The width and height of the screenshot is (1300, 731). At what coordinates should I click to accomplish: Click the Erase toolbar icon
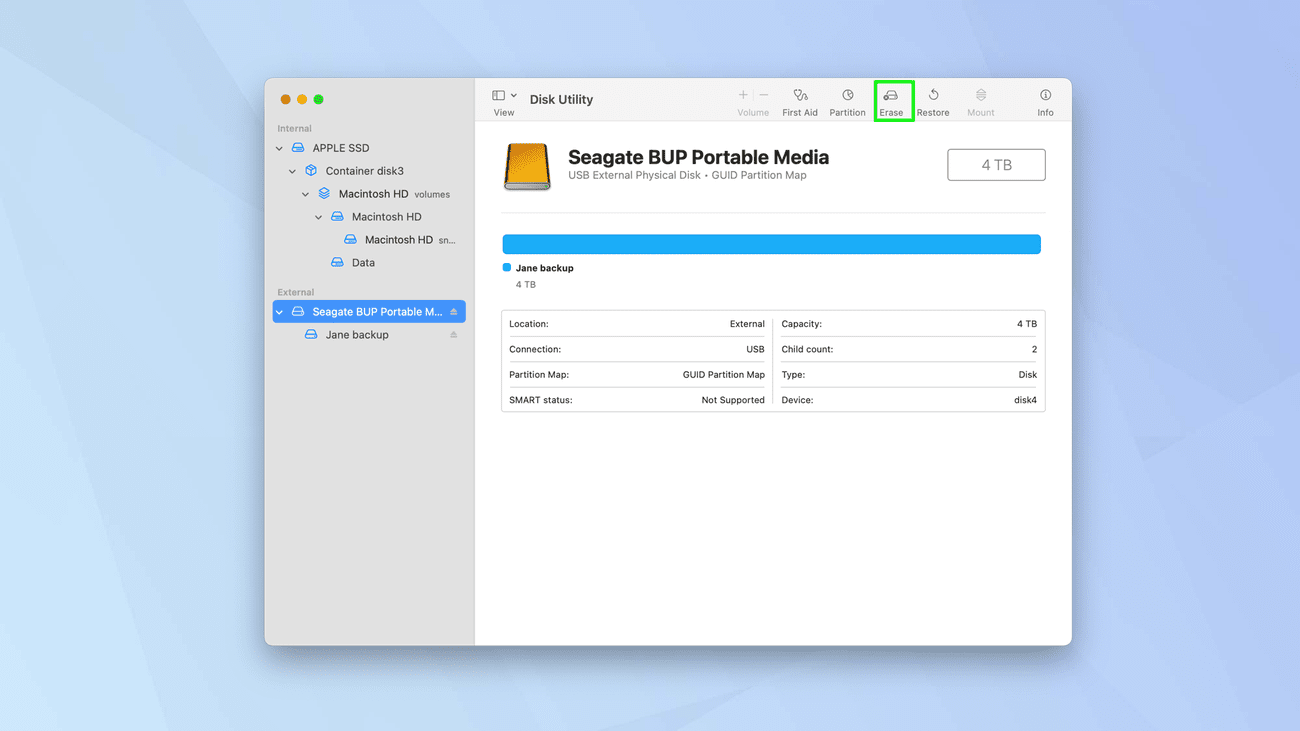click(891, 100)
